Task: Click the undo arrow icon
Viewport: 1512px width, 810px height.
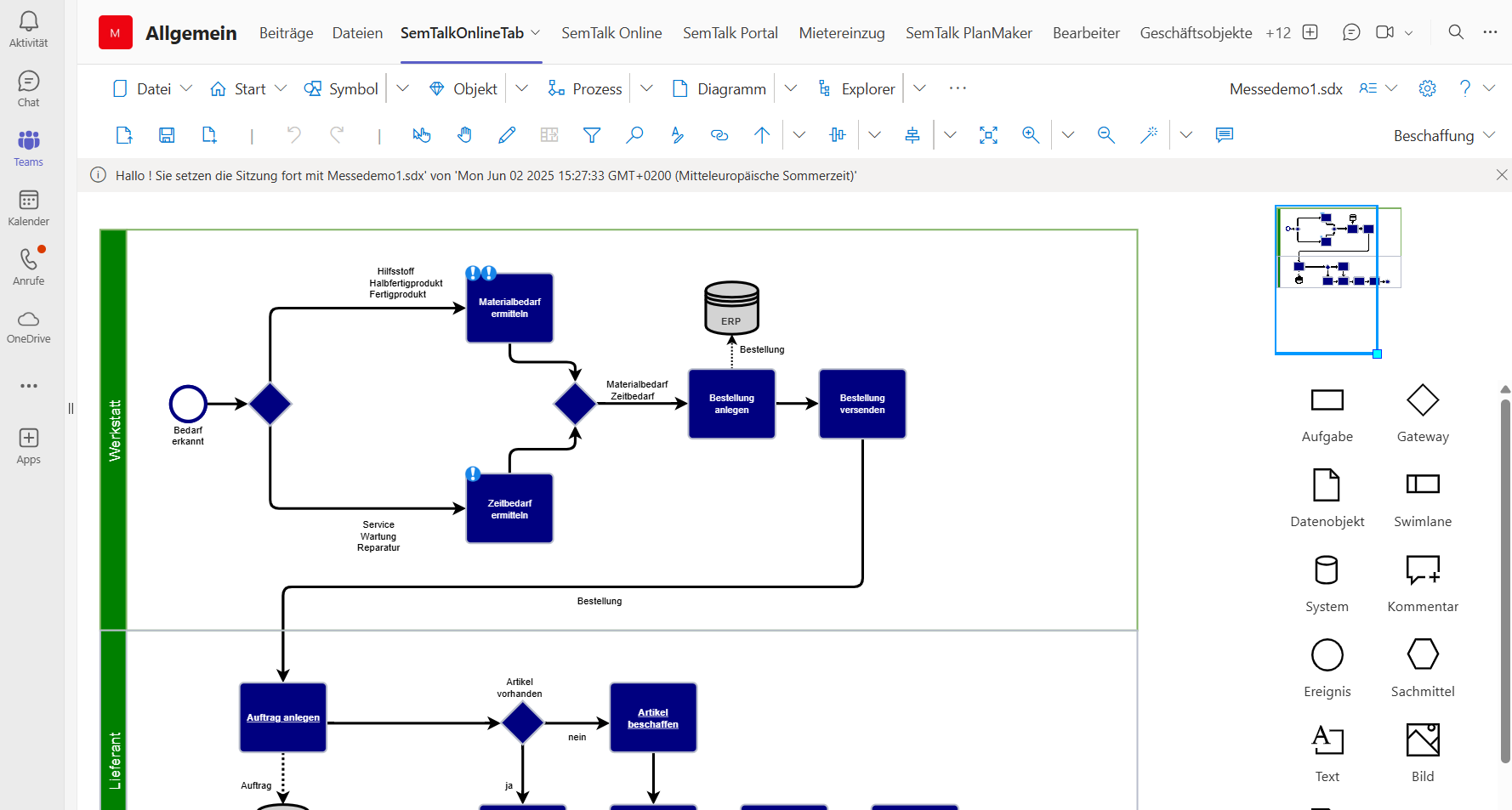Action: 294,134
